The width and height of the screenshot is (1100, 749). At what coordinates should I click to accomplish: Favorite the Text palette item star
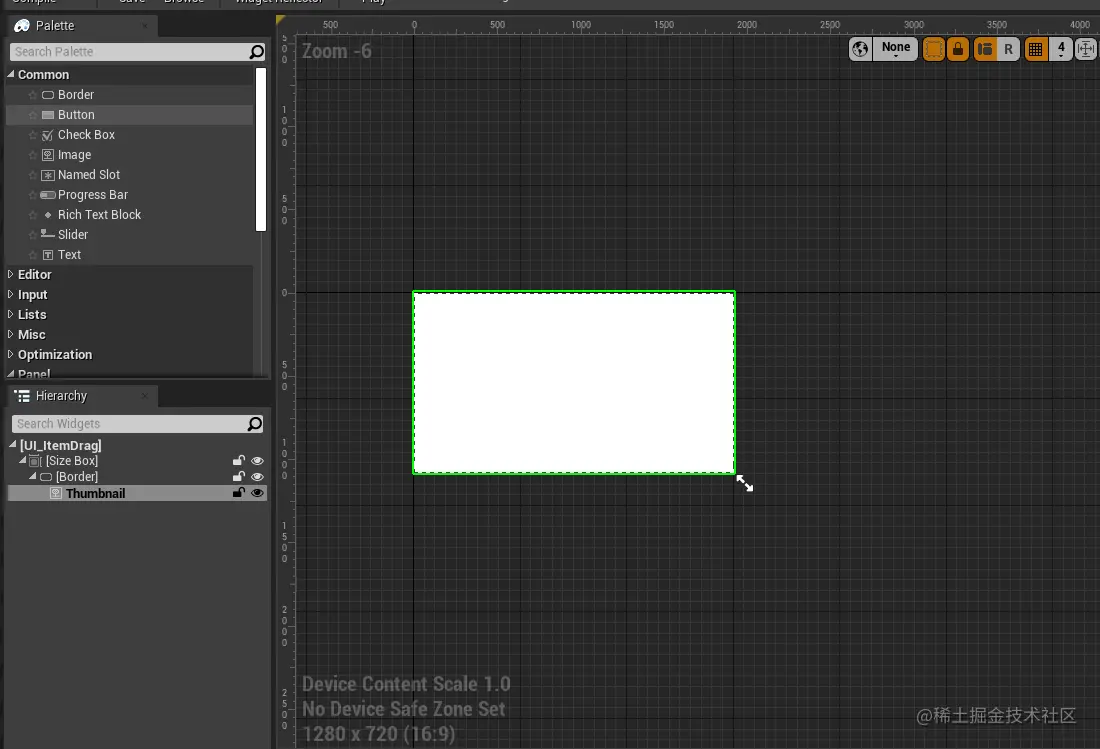(x=32, y=255)
